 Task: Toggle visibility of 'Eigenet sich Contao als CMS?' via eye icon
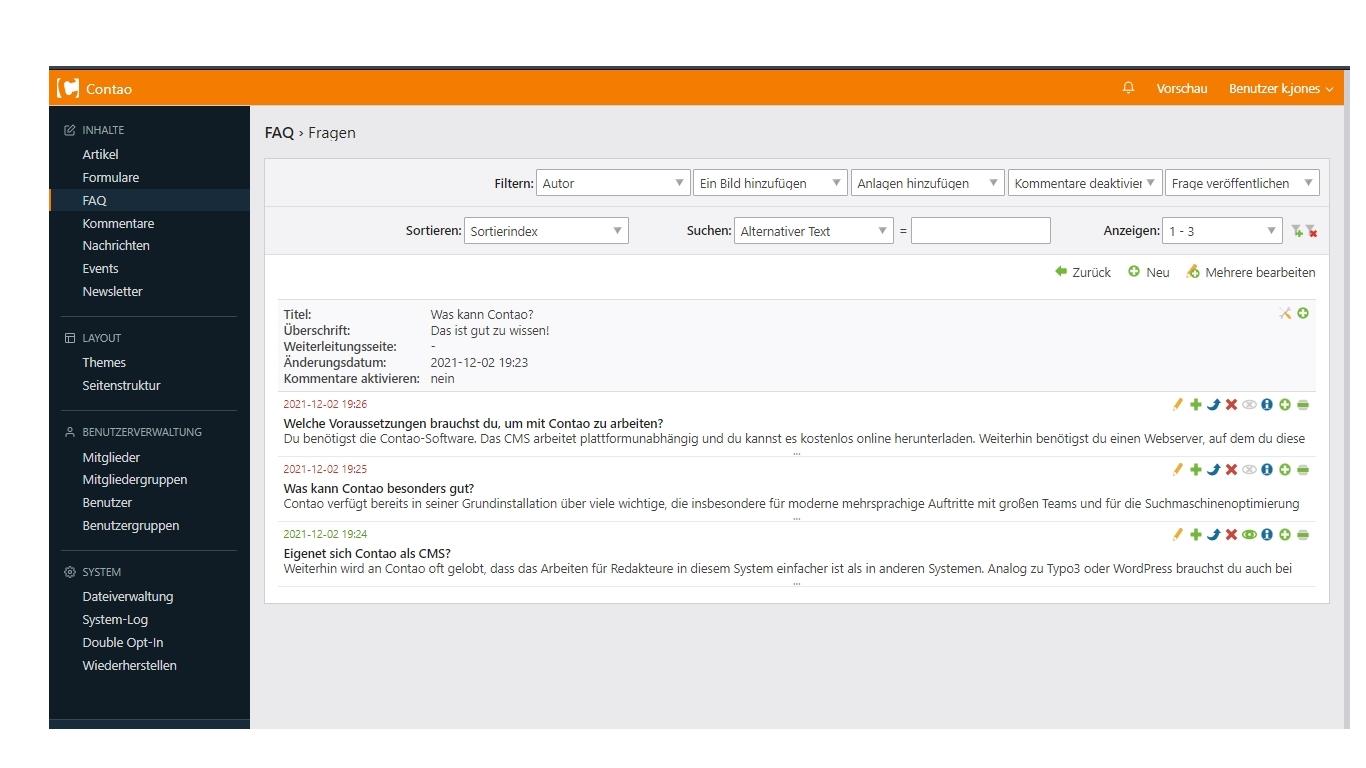click(x=1248, y=534)
